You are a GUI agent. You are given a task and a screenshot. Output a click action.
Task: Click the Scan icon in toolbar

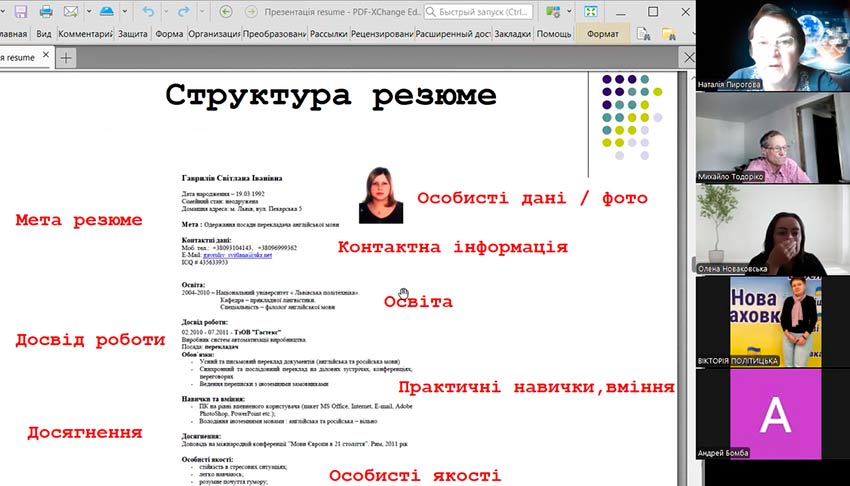[x=107, y=12]
